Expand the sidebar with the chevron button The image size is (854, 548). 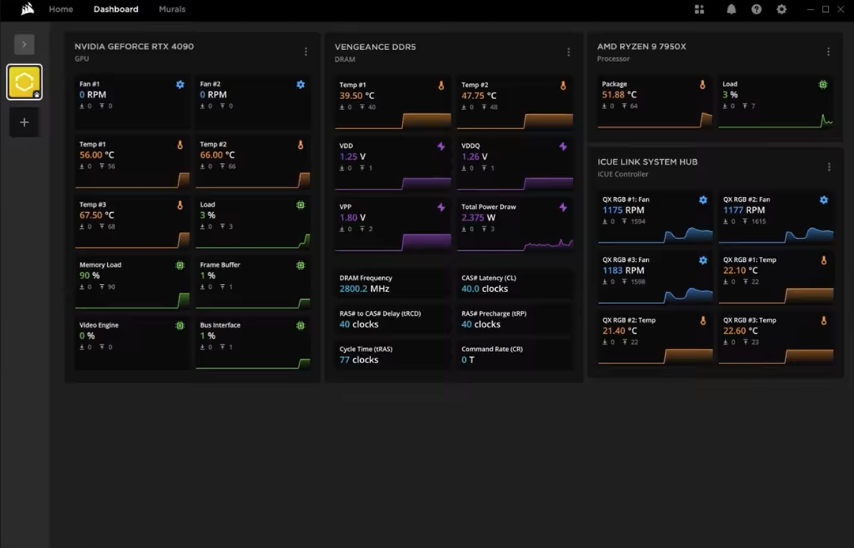pyautogui.click(x=25, y=44)
